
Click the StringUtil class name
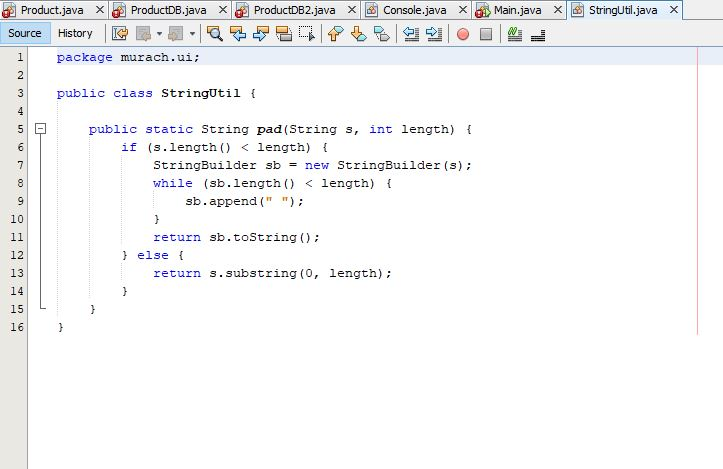click(x=201, y=93)
